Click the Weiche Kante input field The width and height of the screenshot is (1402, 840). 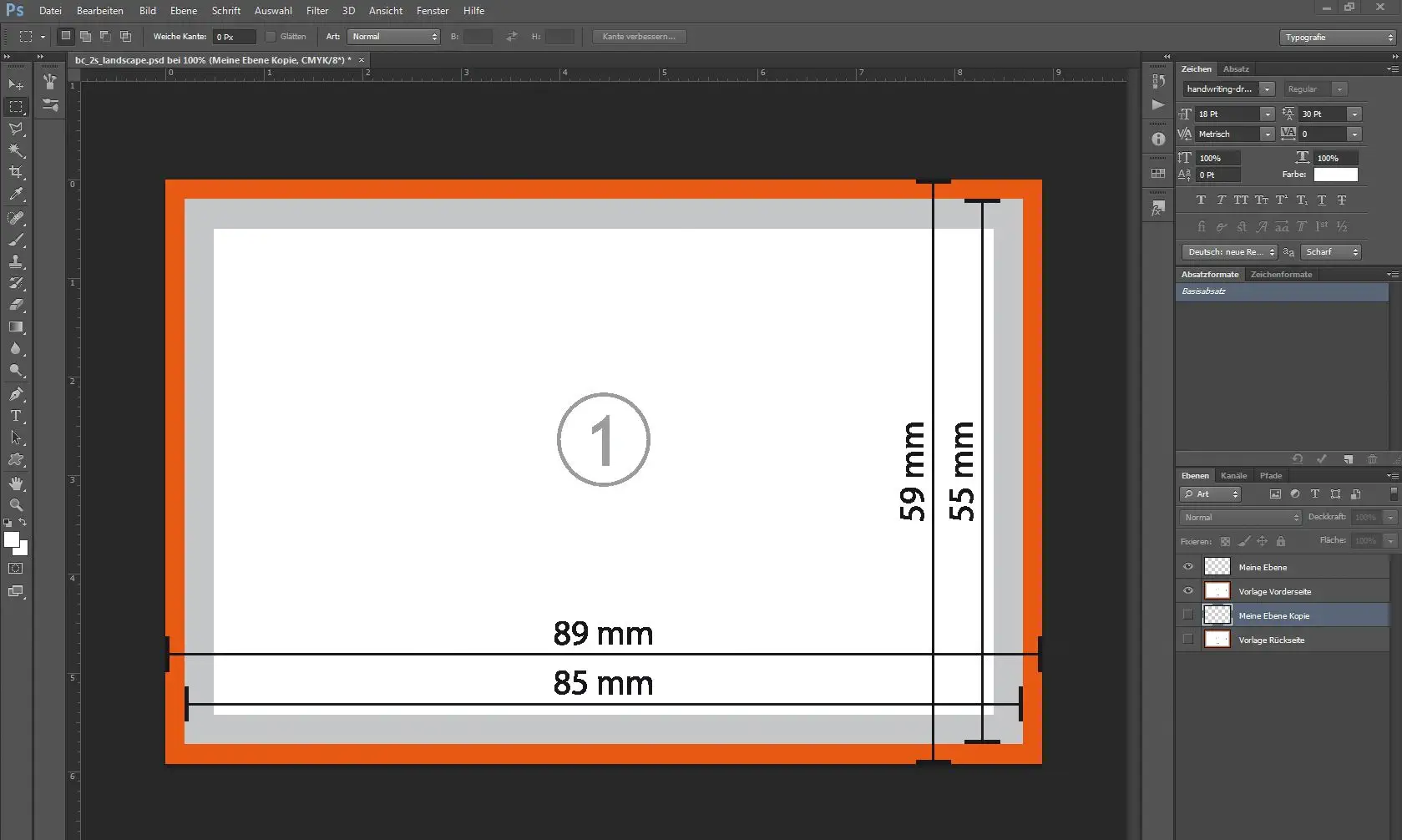234,38
